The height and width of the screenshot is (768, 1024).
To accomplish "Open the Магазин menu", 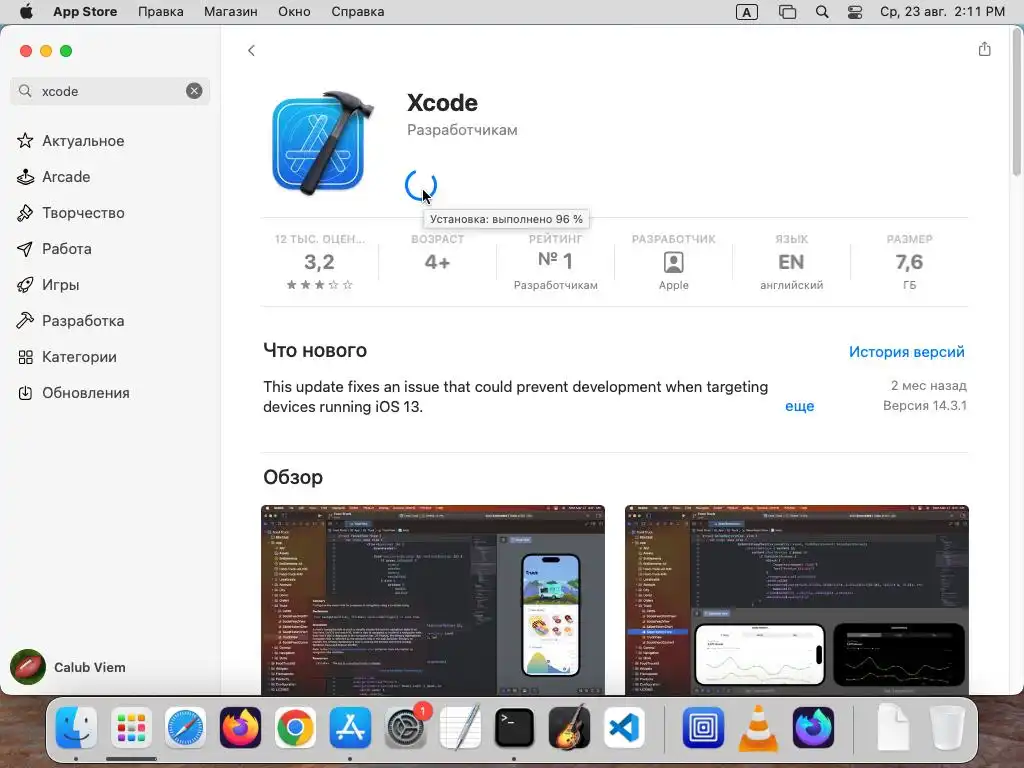I will click(231, 12).
